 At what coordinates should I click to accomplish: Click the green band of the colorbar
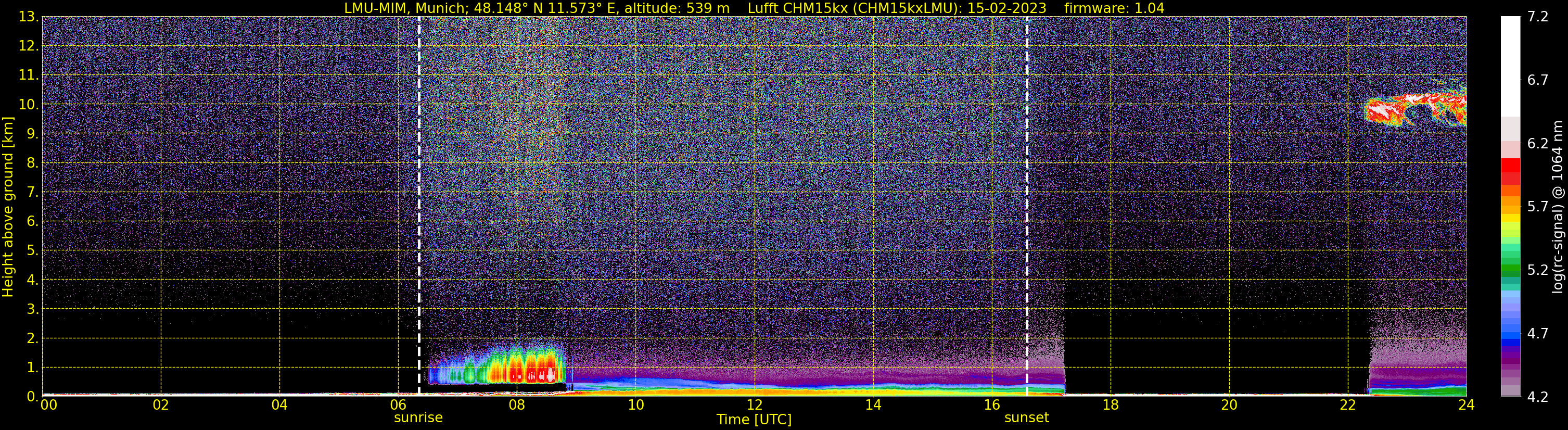pos(1510,269)
